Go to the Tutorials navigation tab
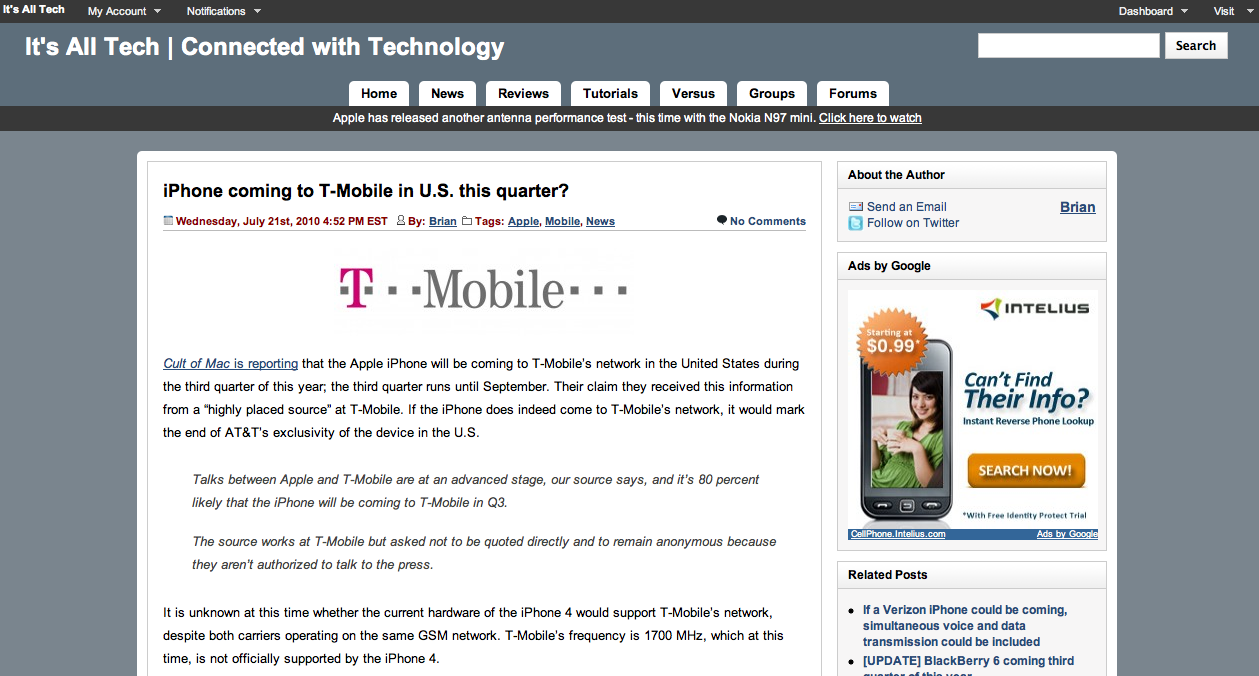This screenshot has width=1259, height=676. [x=610, y=93]
